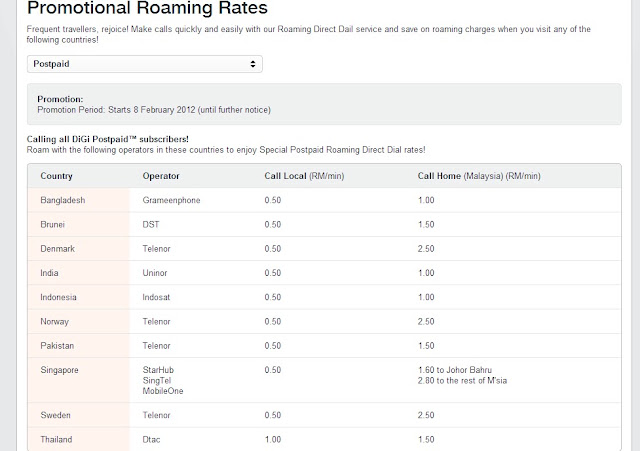The width and height of the screenshot is (640, 451).
Task: Click the Uninor operator cell
Action: coord(155,273)
